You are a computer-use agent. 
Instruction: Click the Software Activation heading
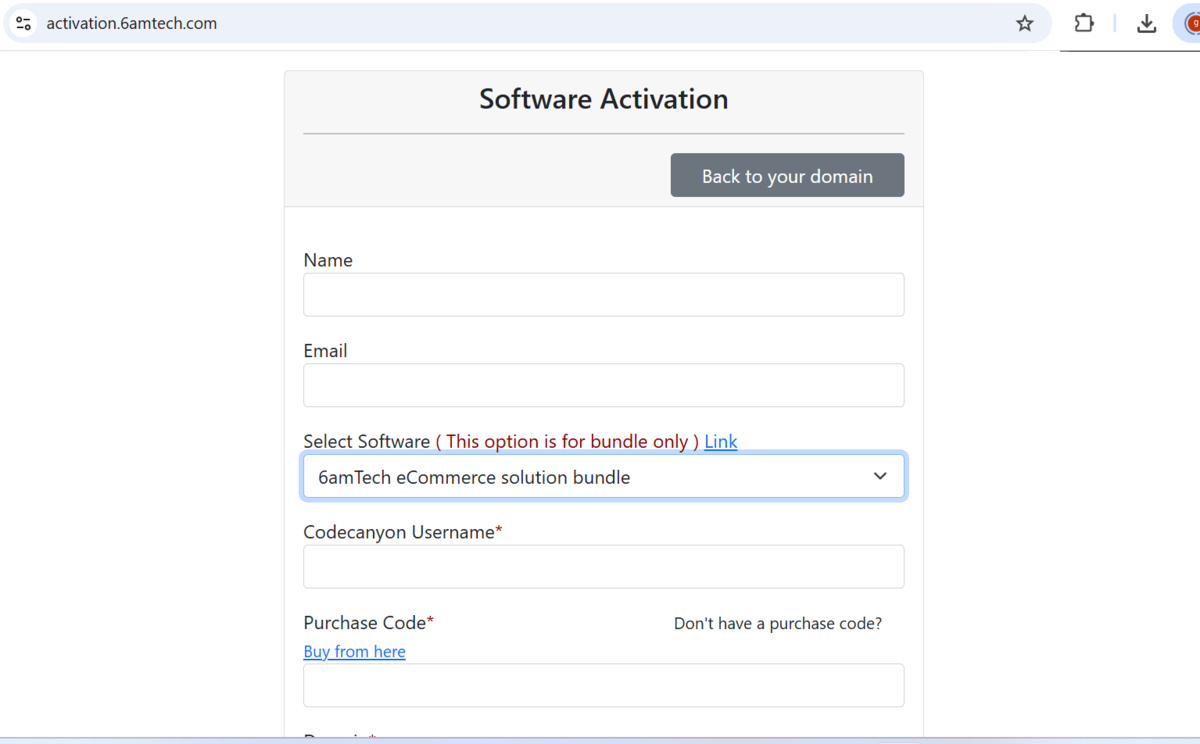[x=603, y=100]
